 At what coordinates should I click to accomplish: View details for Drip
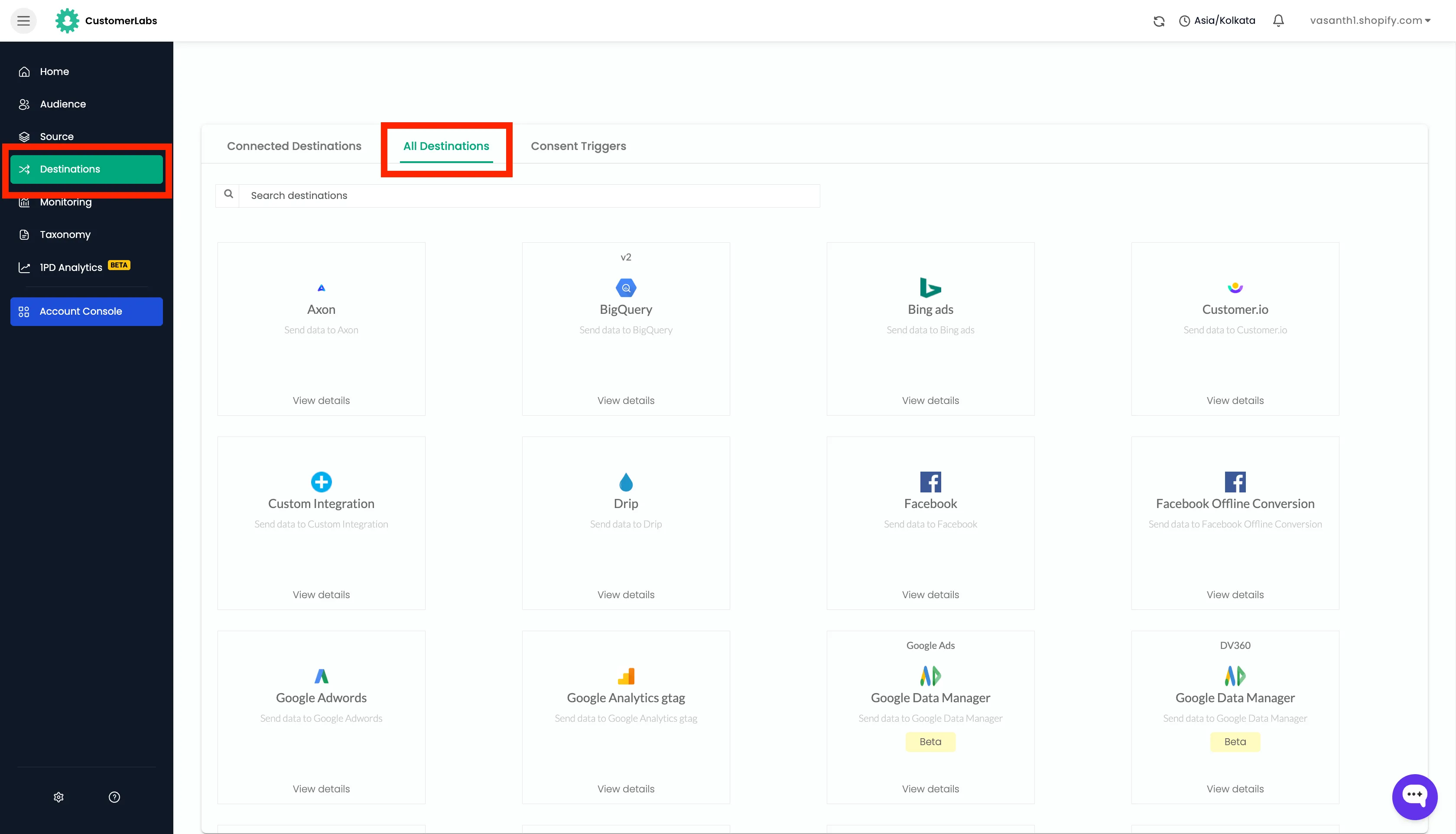tap(626, 595)
